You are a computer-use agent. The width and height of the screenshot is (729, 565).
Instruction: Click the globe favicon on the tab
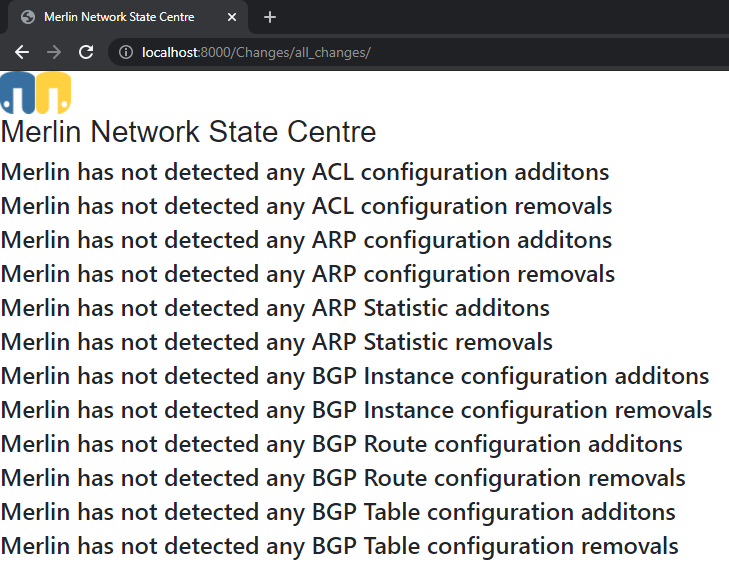[x=28, y=17]
